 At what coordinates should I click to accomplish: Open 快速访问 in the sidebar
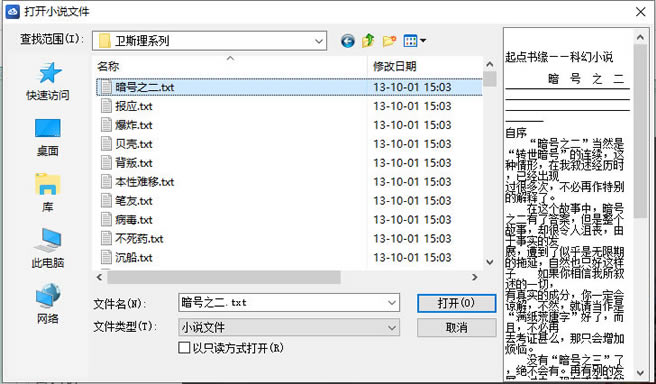(47, 81)
